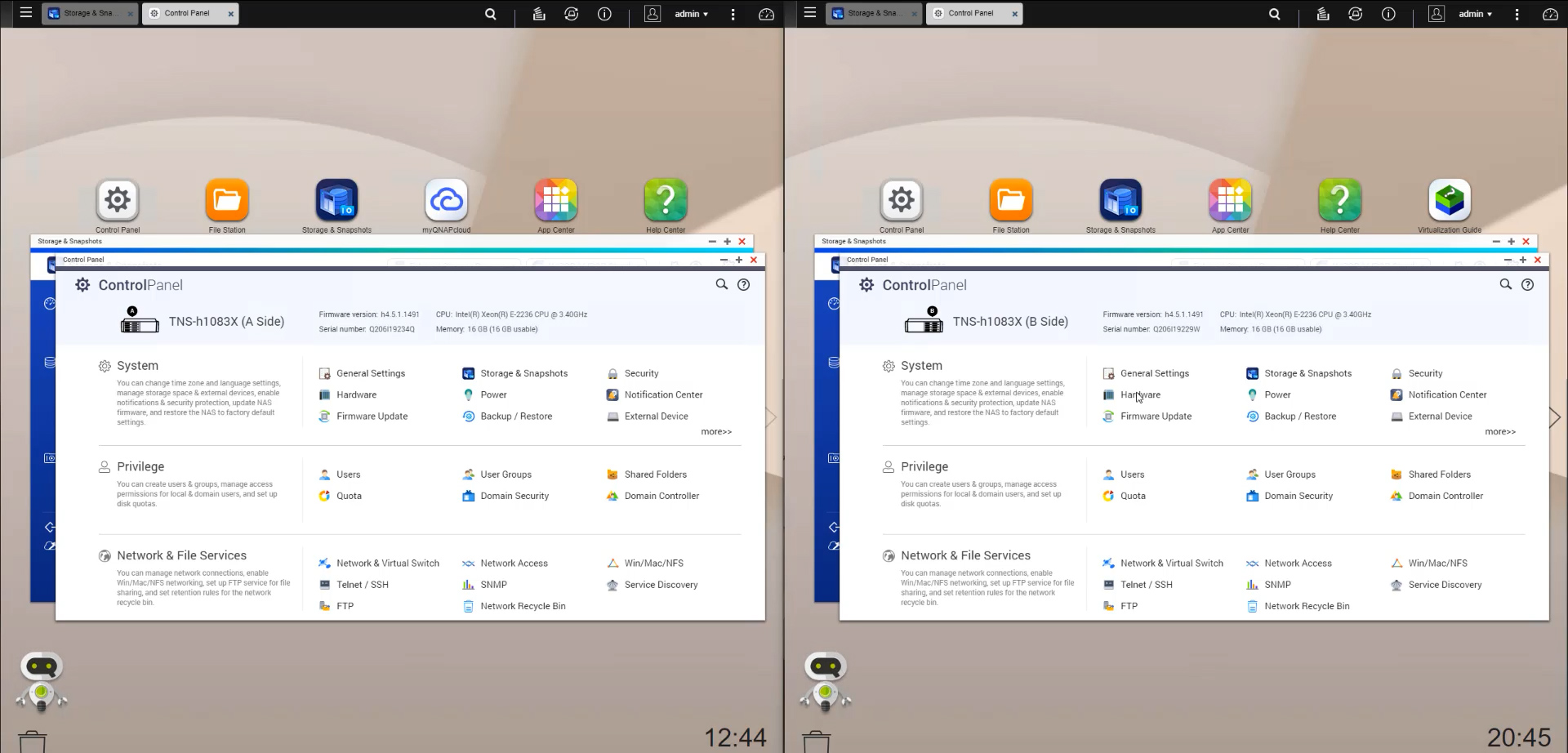Open the dashboard gauge icon on B Side top bar
Image resolution: width=1568 pixels, height=753 pixels.
tap(1549, 14)
